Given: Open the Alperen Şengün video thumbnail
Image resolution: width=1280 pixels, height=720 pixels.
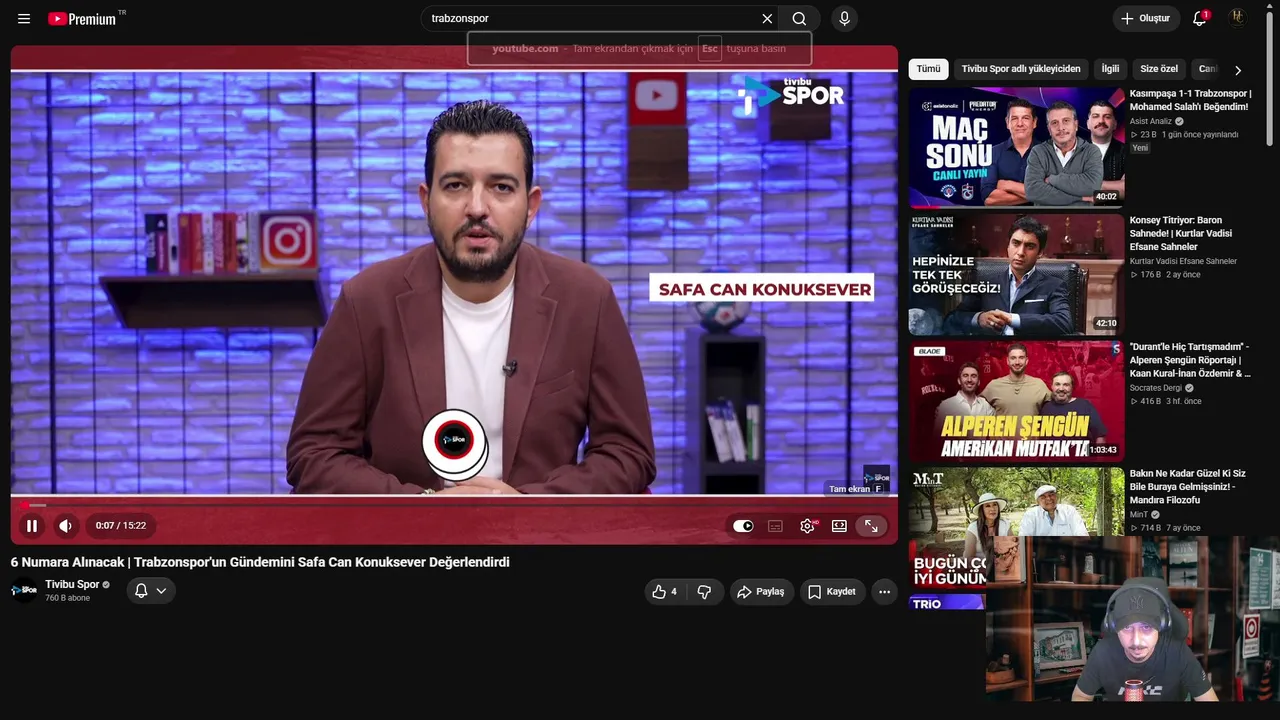Looking at the screenshot, I should point(1016,401).
